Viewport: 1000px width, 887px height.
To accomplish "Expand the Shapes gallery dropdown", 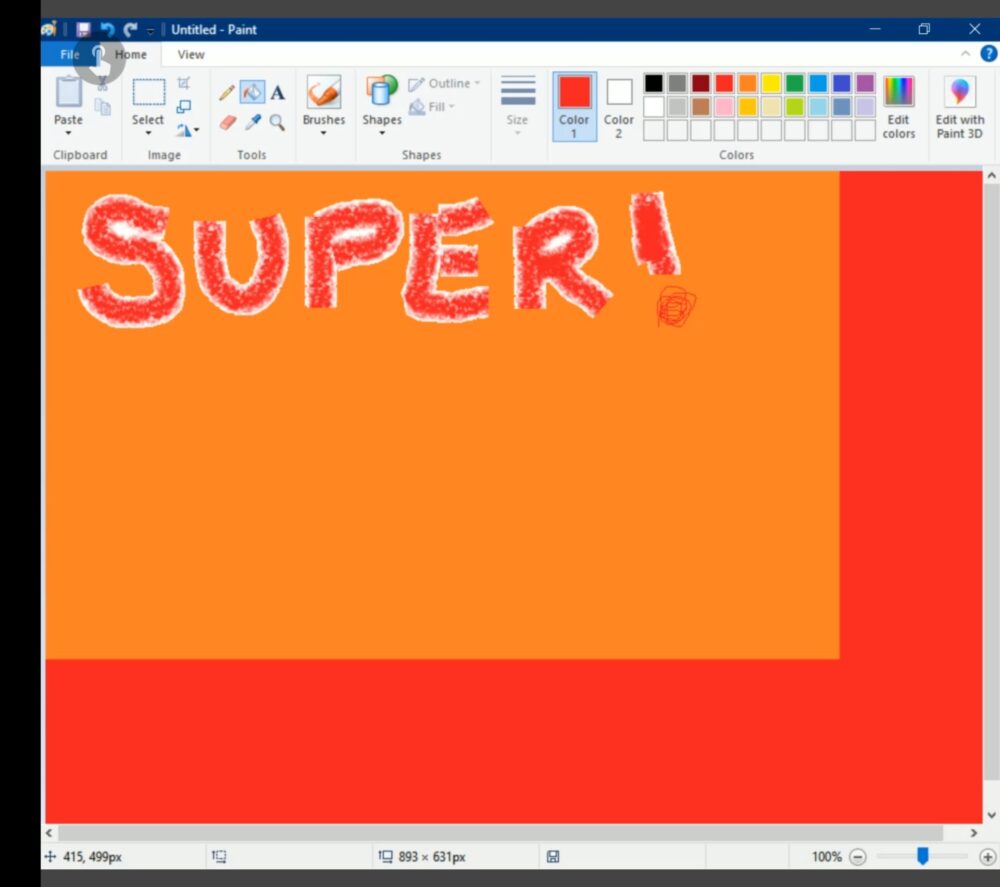I will (381, 130).
